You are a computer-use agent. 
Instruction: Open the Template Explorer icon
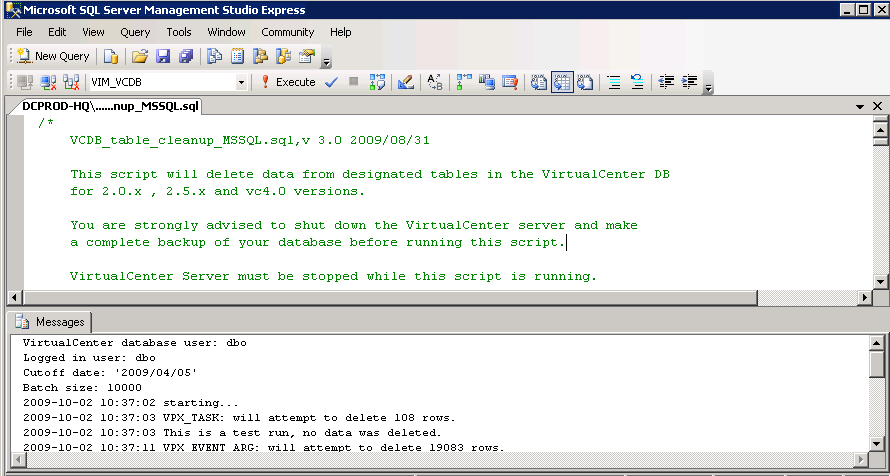pyautogui.click(x=283, y=56)
